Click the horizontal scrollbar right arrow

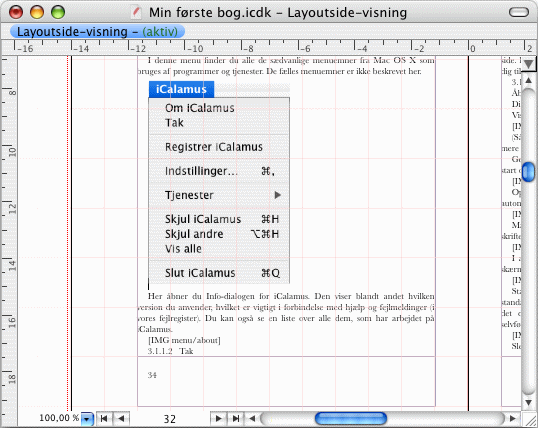click(x=513, y=418)
